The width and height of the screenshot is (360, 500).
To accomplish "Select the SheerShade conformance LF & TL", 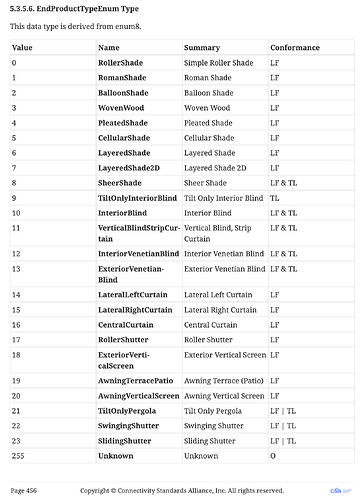I will click(x=283, y=183).
